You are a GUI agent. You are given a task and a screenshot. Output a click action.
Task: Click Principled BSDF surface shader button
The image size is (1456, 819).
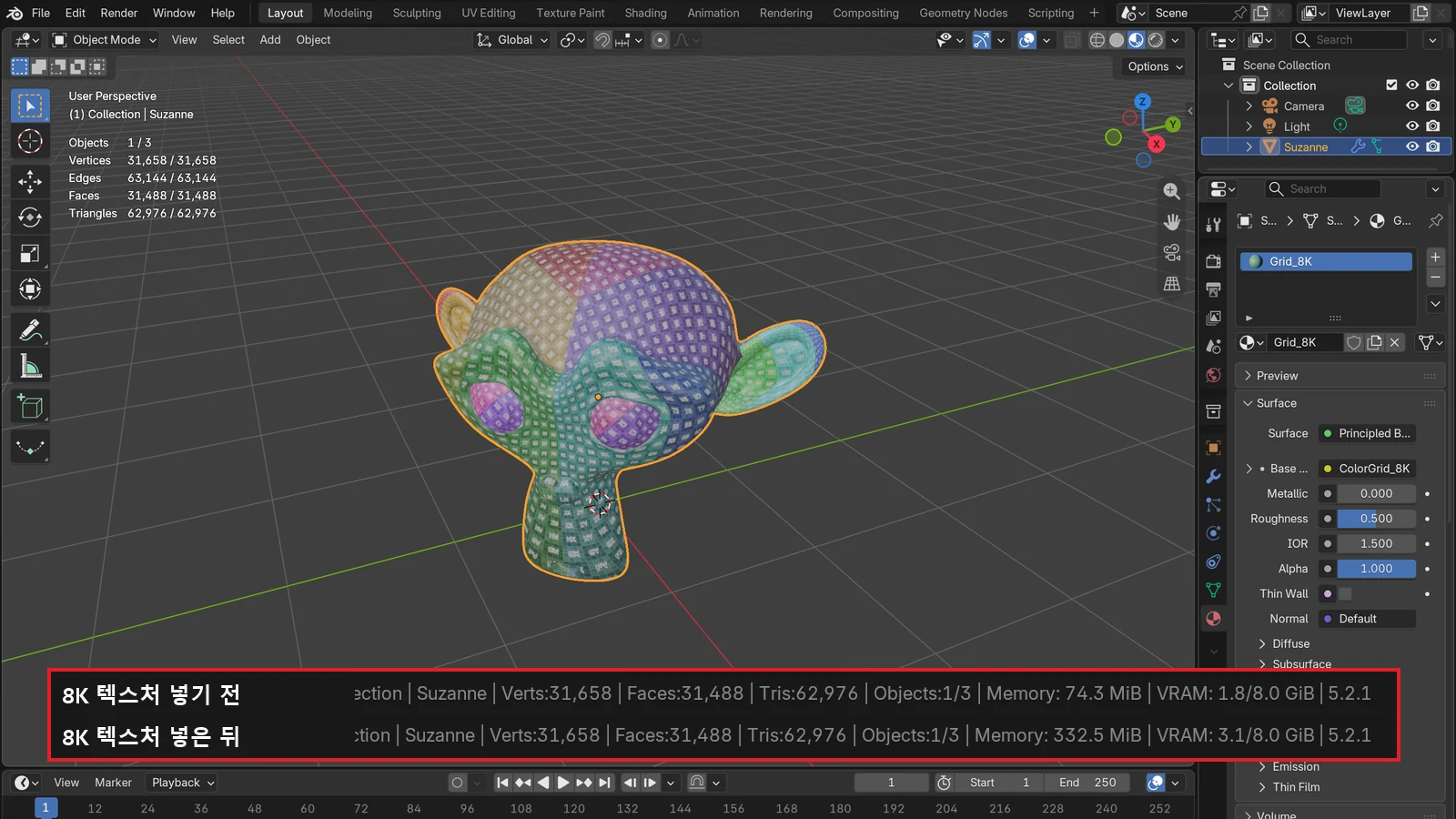pyautogui.click(x=1367, y=433)
